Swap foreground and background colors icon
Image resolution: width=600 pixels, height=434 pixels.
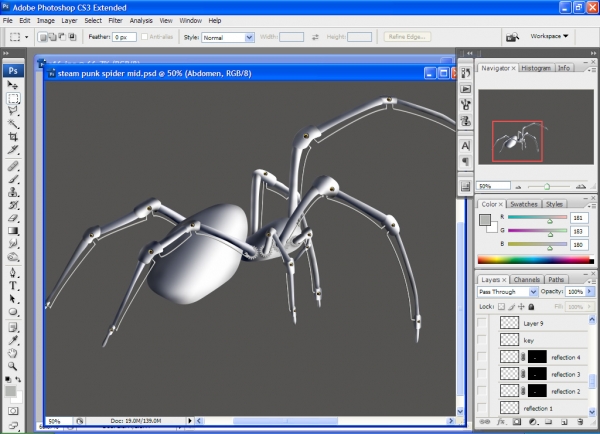click(x=18, y=379)
